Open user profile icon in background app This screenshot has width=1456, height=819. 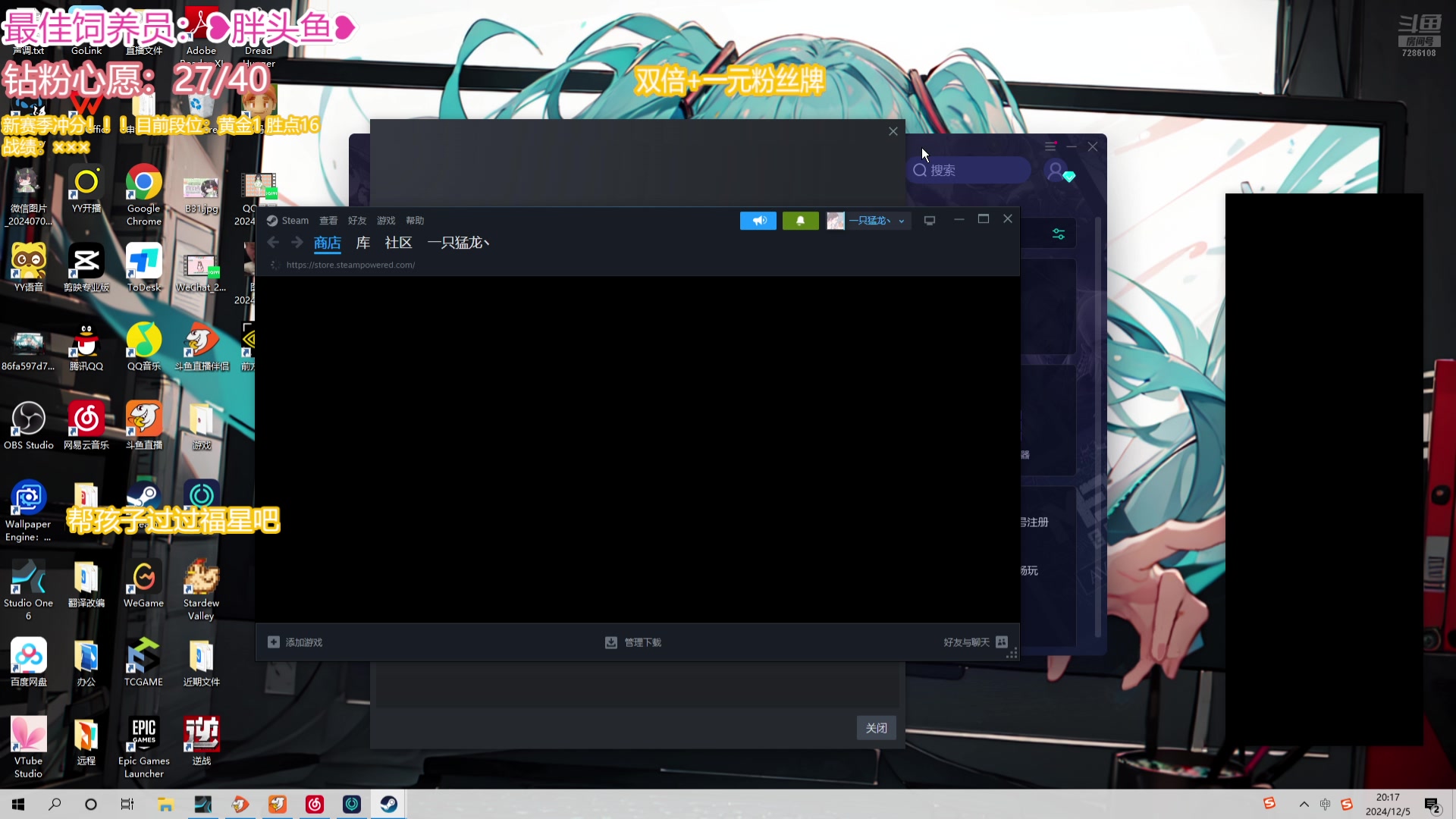pos(1056,172)
